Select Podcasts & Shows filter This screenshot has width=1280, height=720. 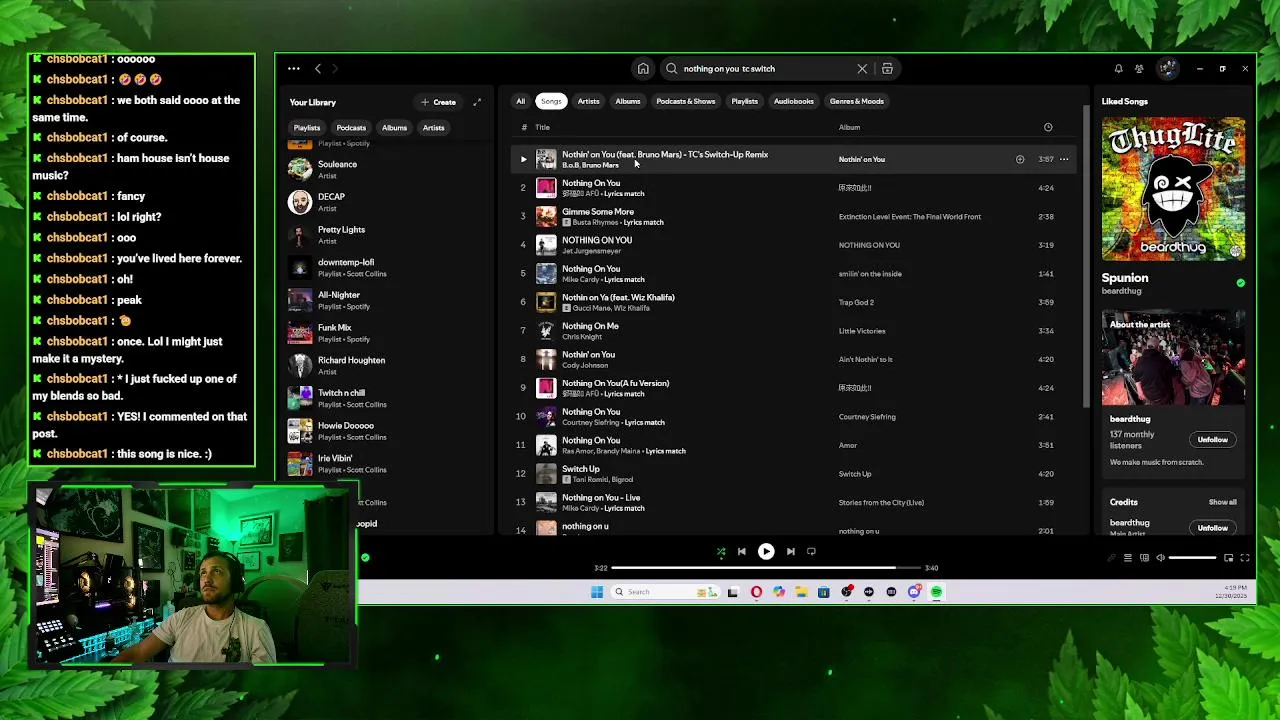click(686, 101)
